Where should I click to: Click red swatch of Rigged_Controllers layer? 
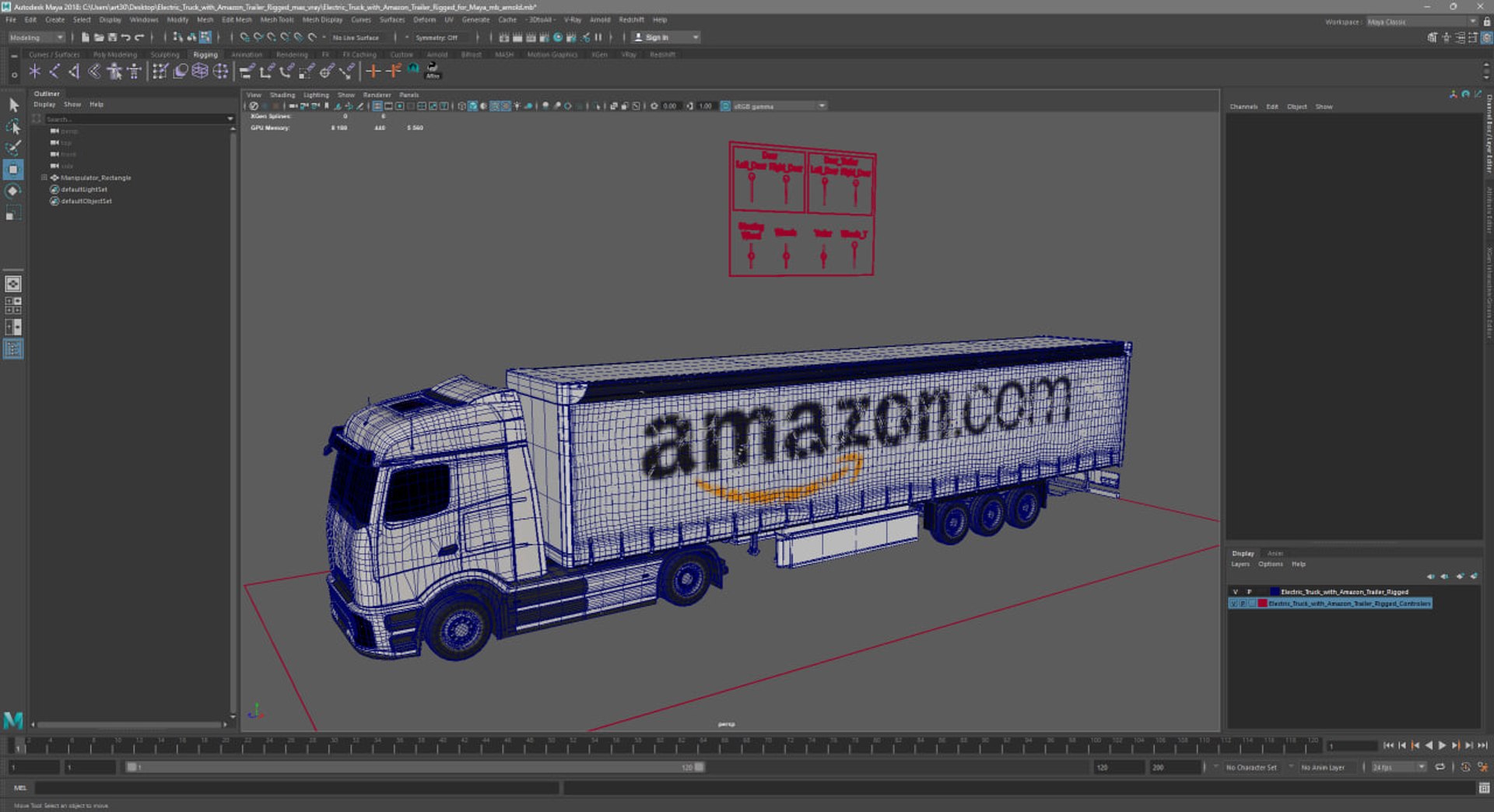point(1262,604)
